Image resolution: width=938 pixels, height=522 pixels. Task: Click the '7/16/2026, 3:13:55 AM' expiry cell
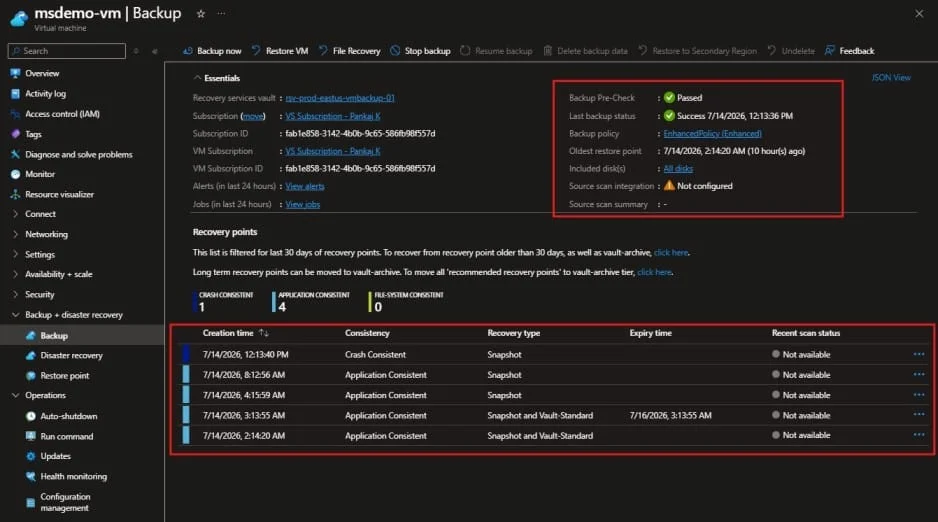pos(671,416)
